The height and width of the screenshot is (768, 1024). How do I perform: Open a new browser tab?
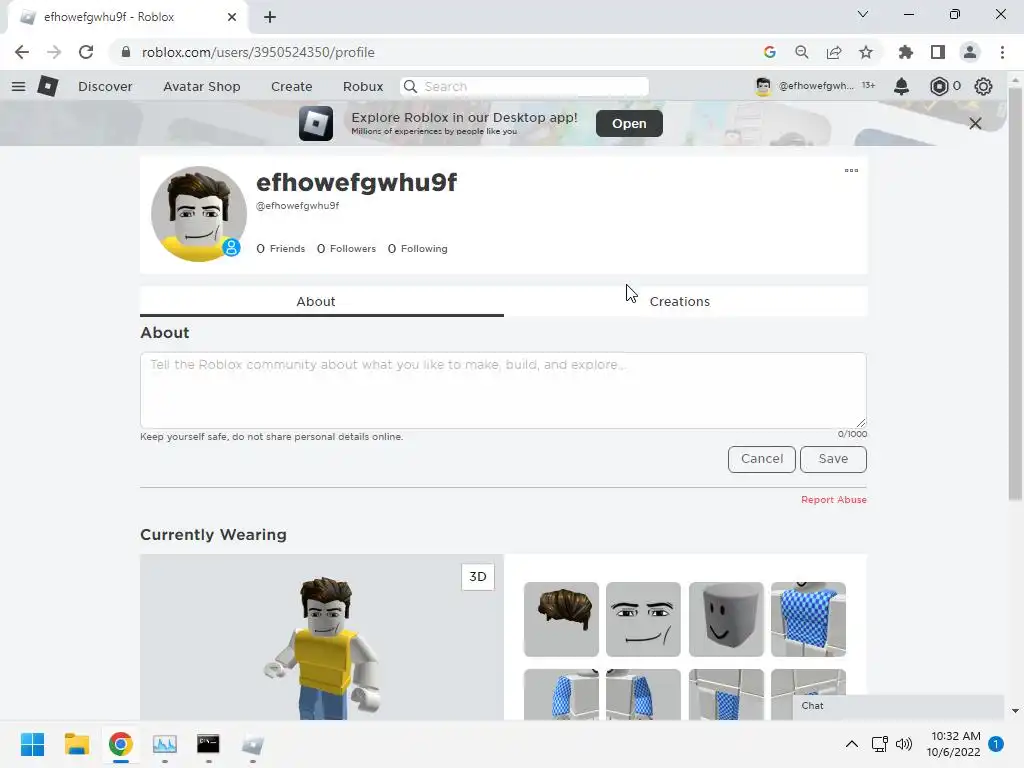(x=270, y=17)
